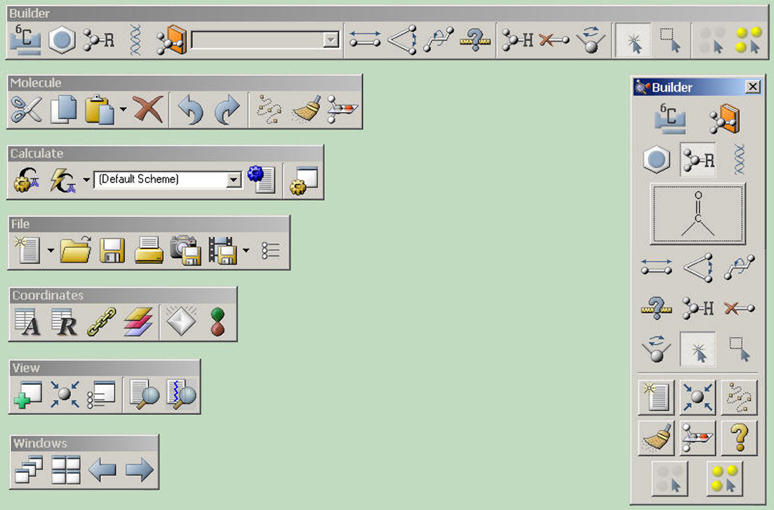The width and height of the screenshot is (774, 510).
Task: Redo action in Molecule toolbar
Action: point(227,110)
